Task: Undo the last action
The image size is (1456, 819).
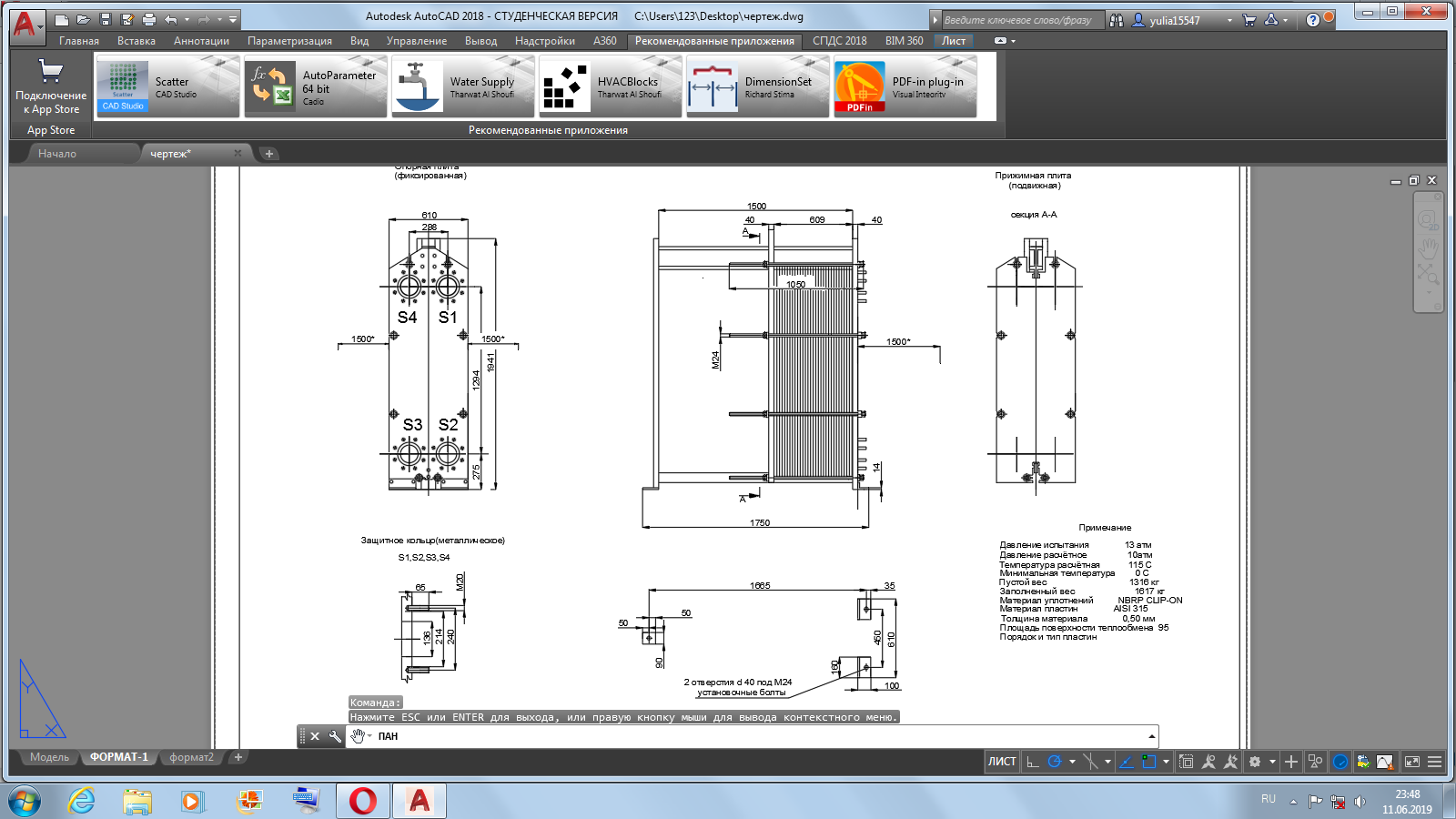Action: point(171,19)
